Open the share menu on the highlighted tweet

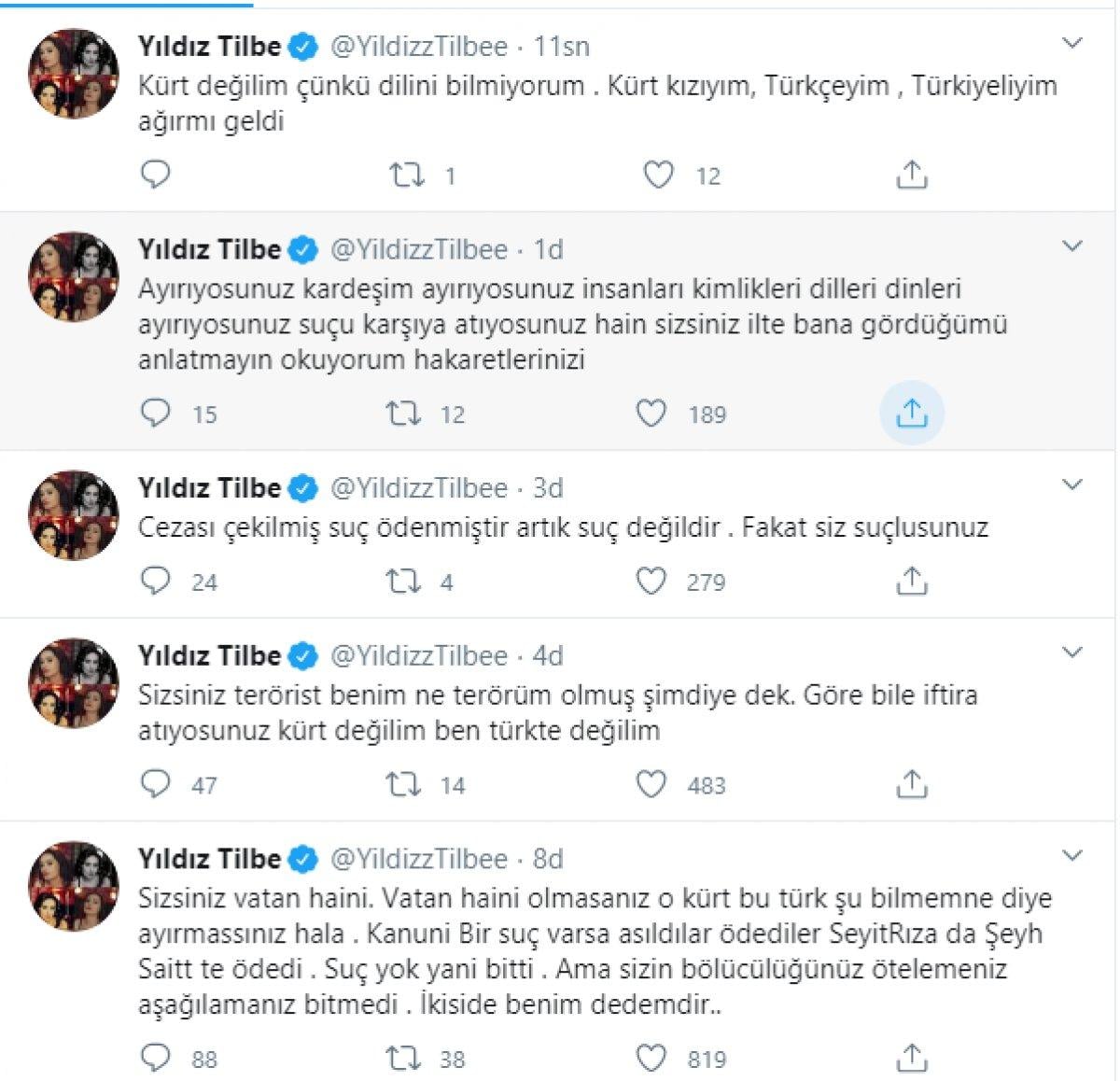point(912,413)
